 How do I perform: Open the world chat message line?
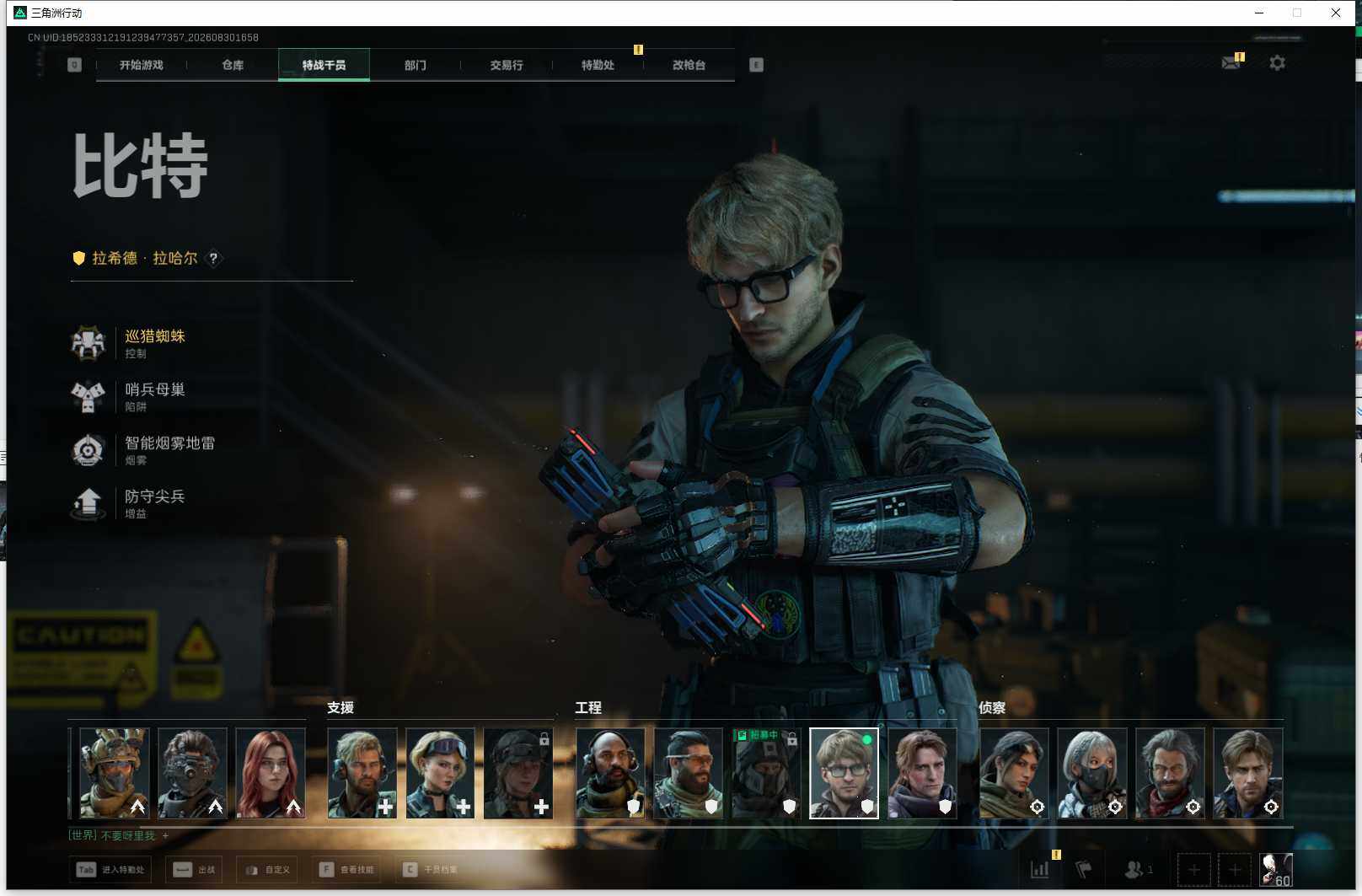[x=112, y=835]
